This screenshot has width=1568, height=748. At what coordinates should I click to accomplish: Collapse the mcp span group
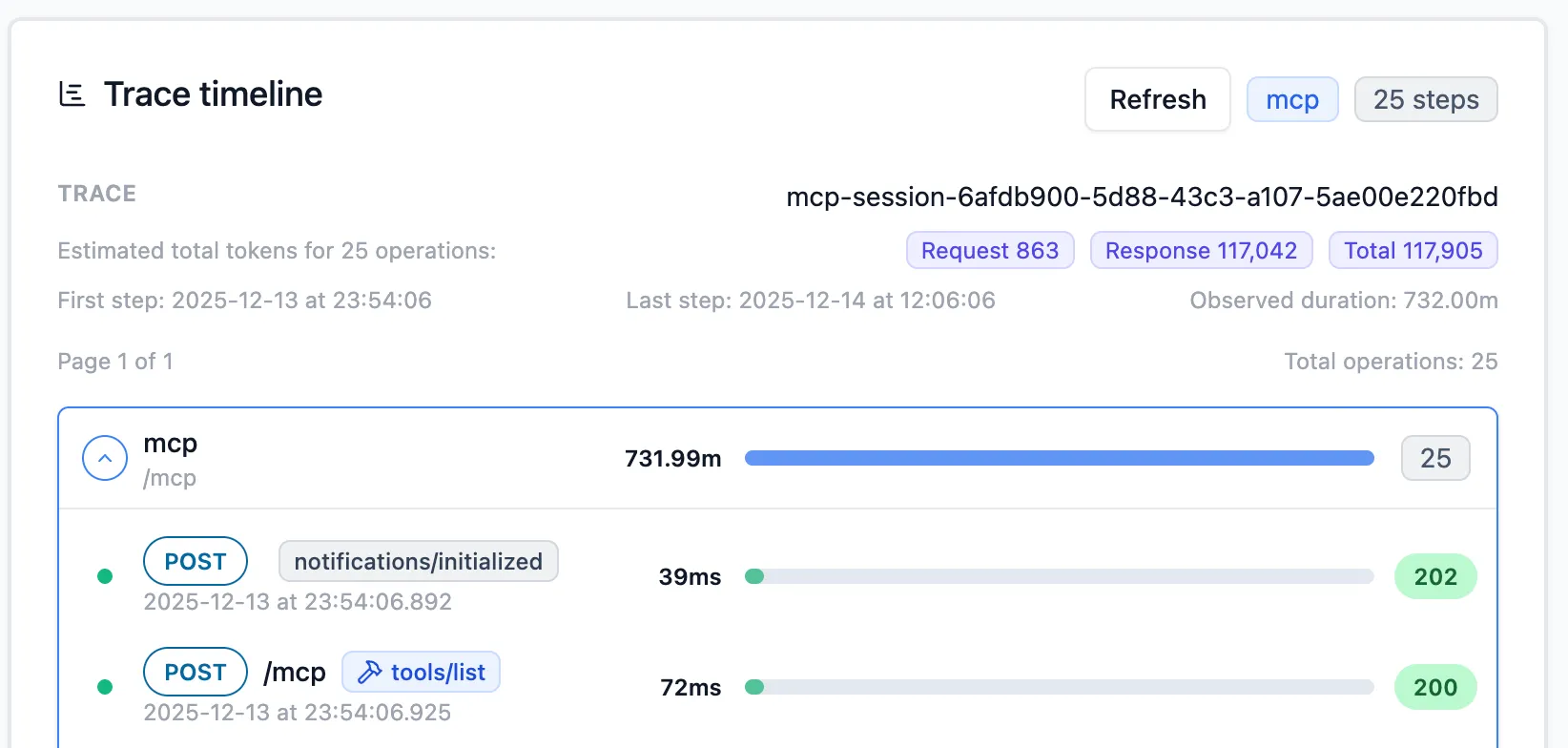pos(104,458)
